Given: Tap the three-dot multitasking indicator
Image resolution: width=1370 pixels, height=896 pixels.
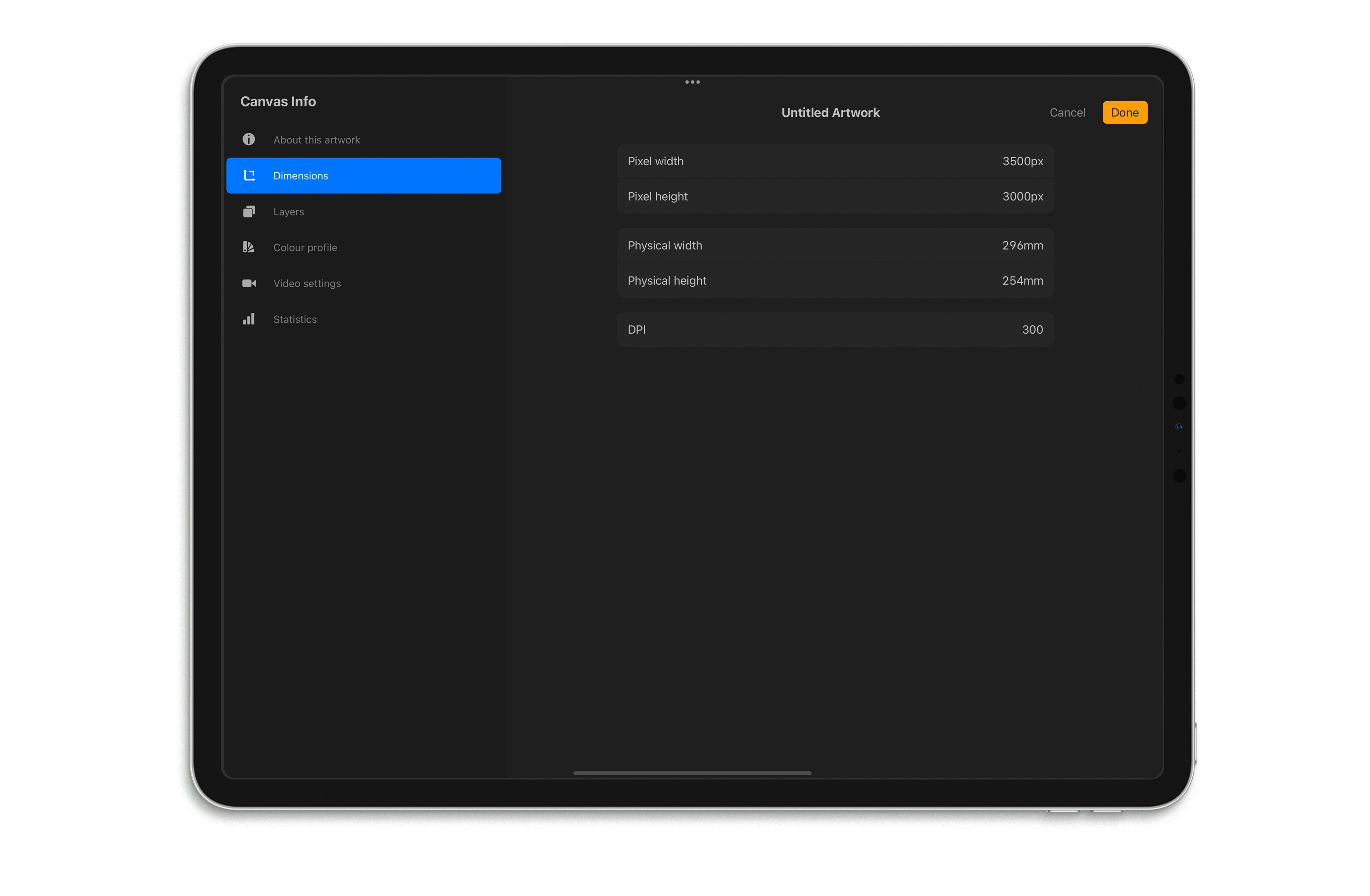Looking at the screenshot, I should (692, 82).
